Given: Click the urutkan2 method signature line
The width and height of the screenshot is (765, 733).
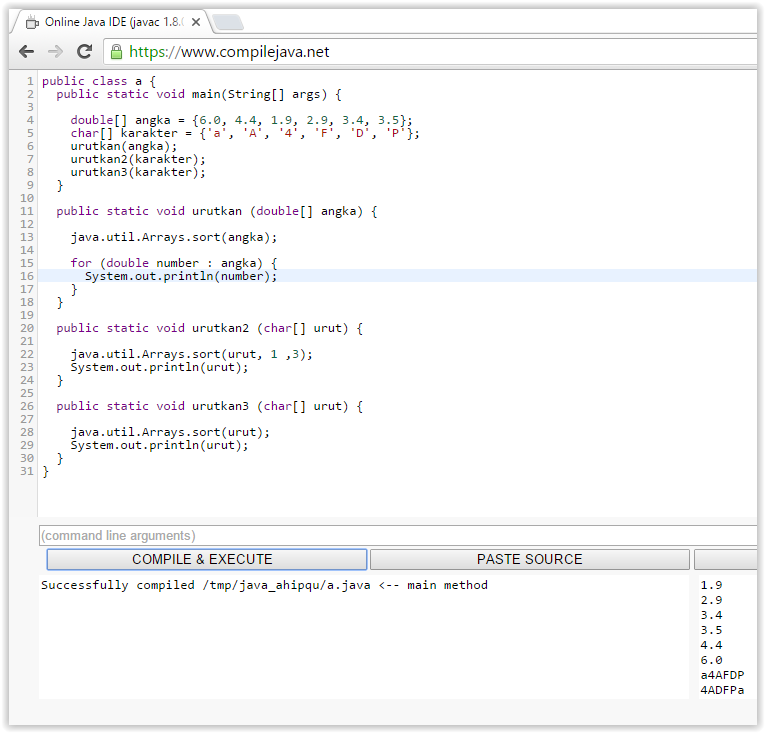Looking at the screenshot, I should pos(209,328).
